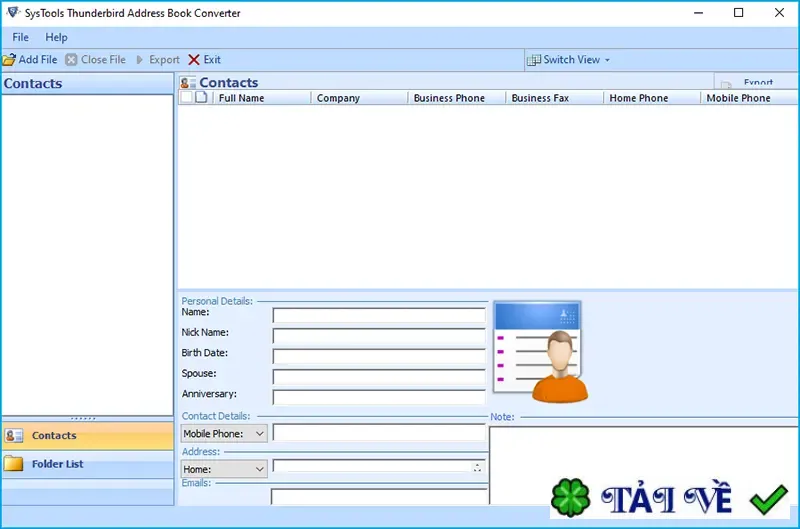Minimize the Address Book Converter window
This screenshot has width=800, height=529.
tap(698, 13)
